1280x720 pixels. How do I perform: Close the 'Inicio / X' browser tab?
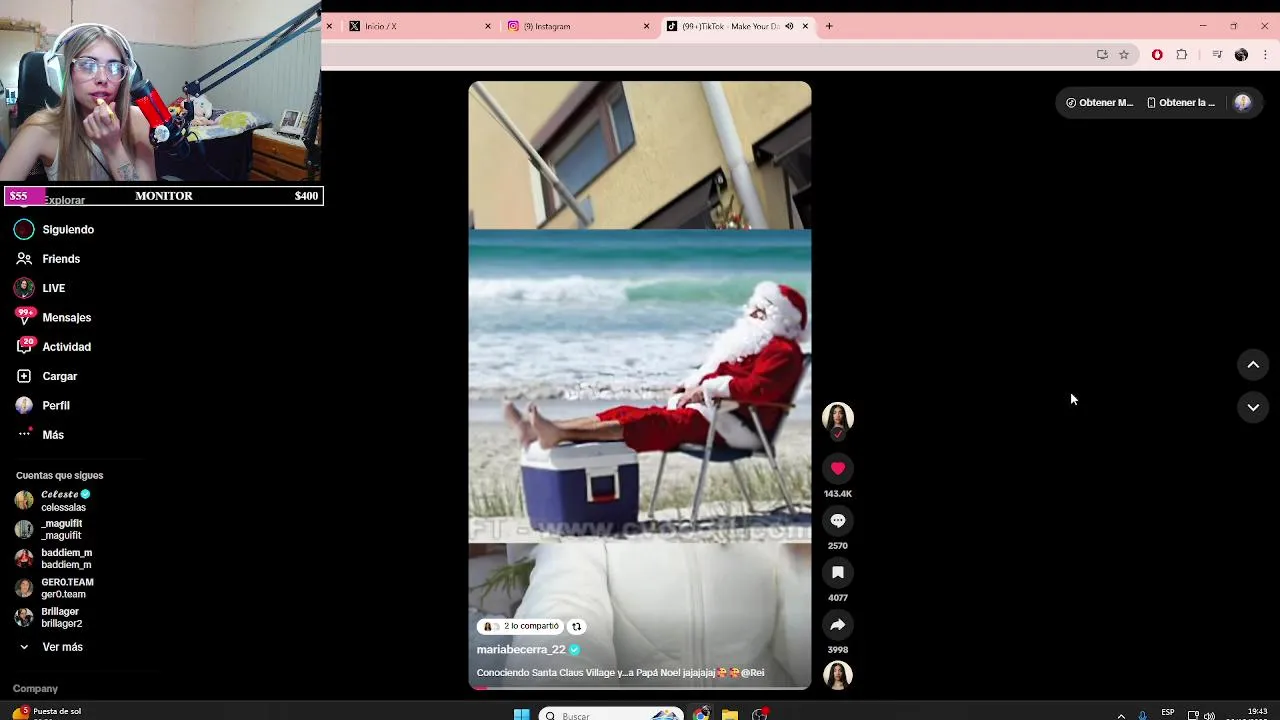[x=488, y=26]
